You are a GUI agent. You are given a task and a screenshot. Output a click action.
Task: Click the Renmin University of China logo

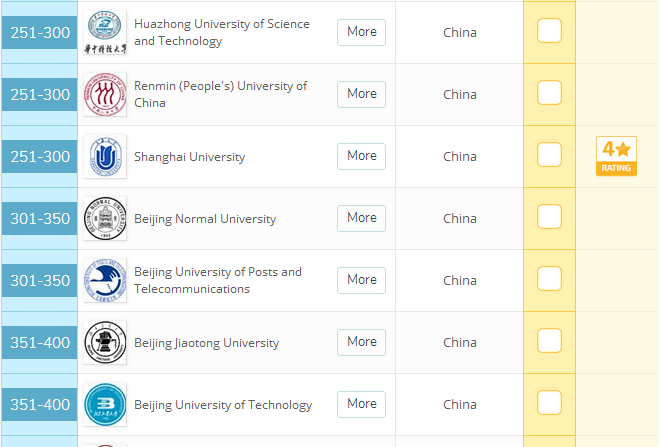(x=105, y=95)
